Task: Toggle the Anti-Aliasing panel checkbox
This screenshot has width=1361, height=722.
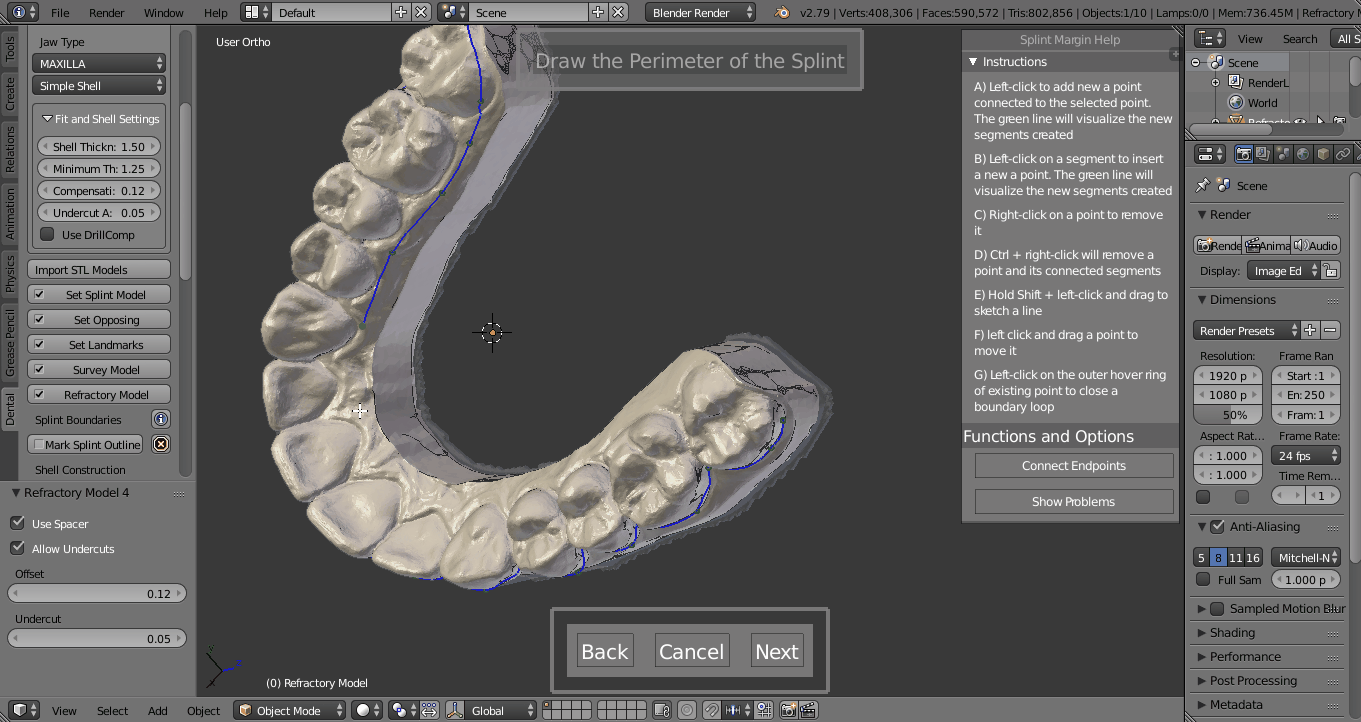Action: [1217, 526]
